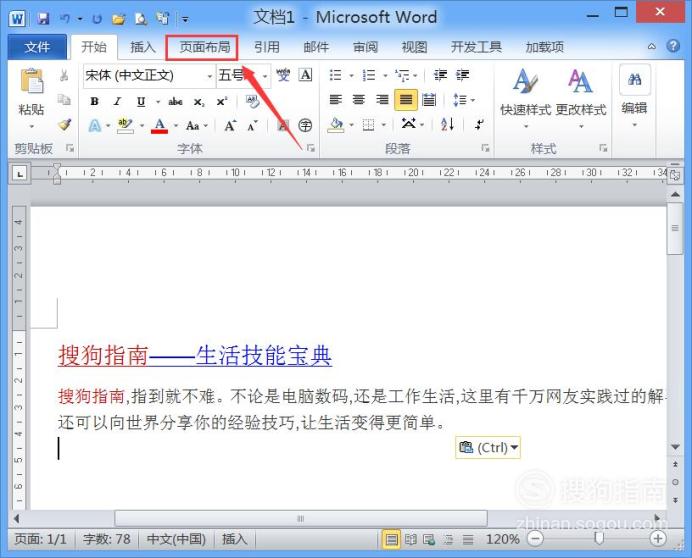
Task: Click the Format Painter brush icon
Action: [64, 125]
